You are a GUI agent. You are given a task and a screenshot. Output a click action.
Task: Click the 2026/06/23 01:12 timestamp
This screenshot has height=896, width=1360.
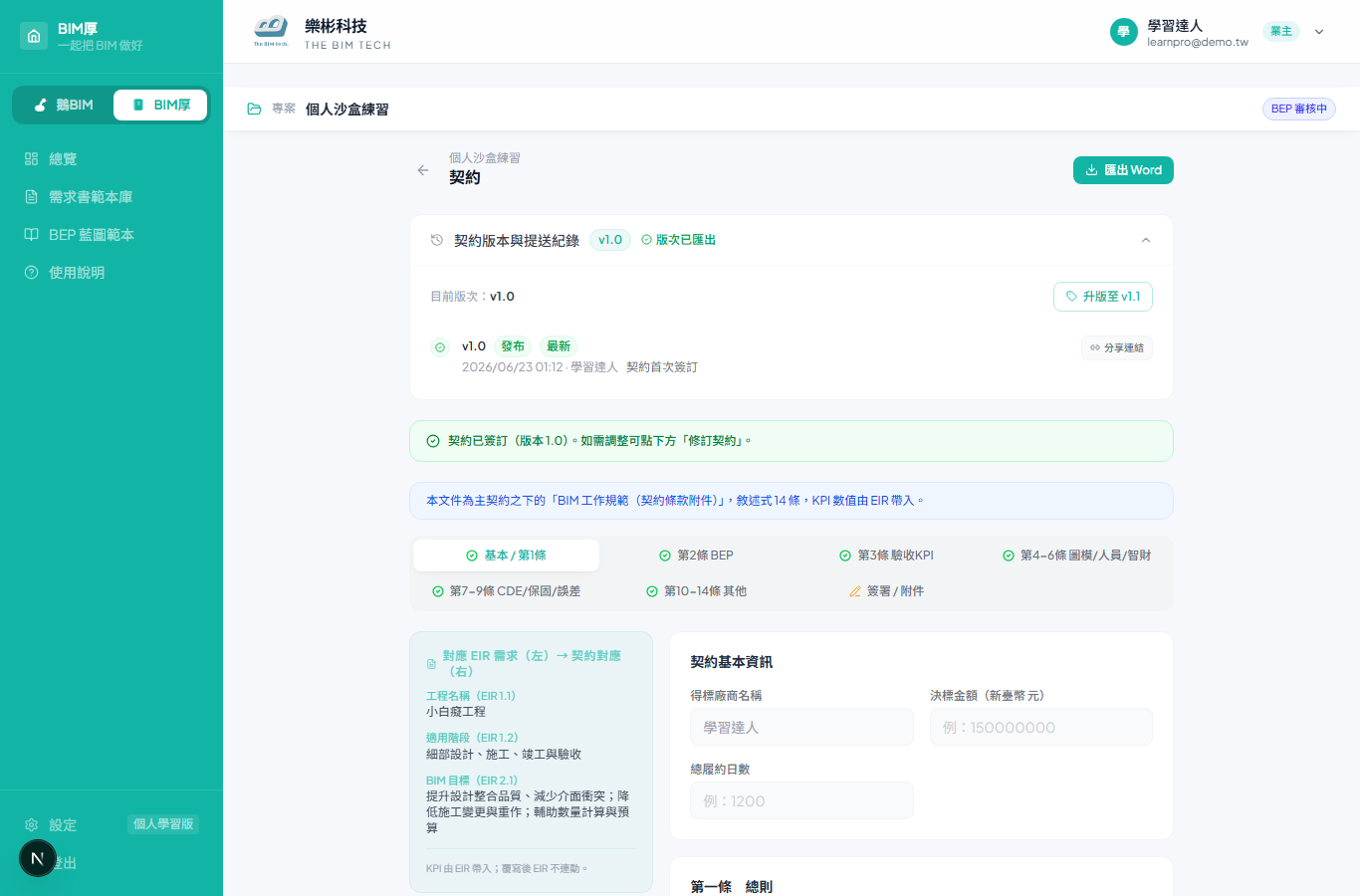pyautogui.click(x=513, y=367)
